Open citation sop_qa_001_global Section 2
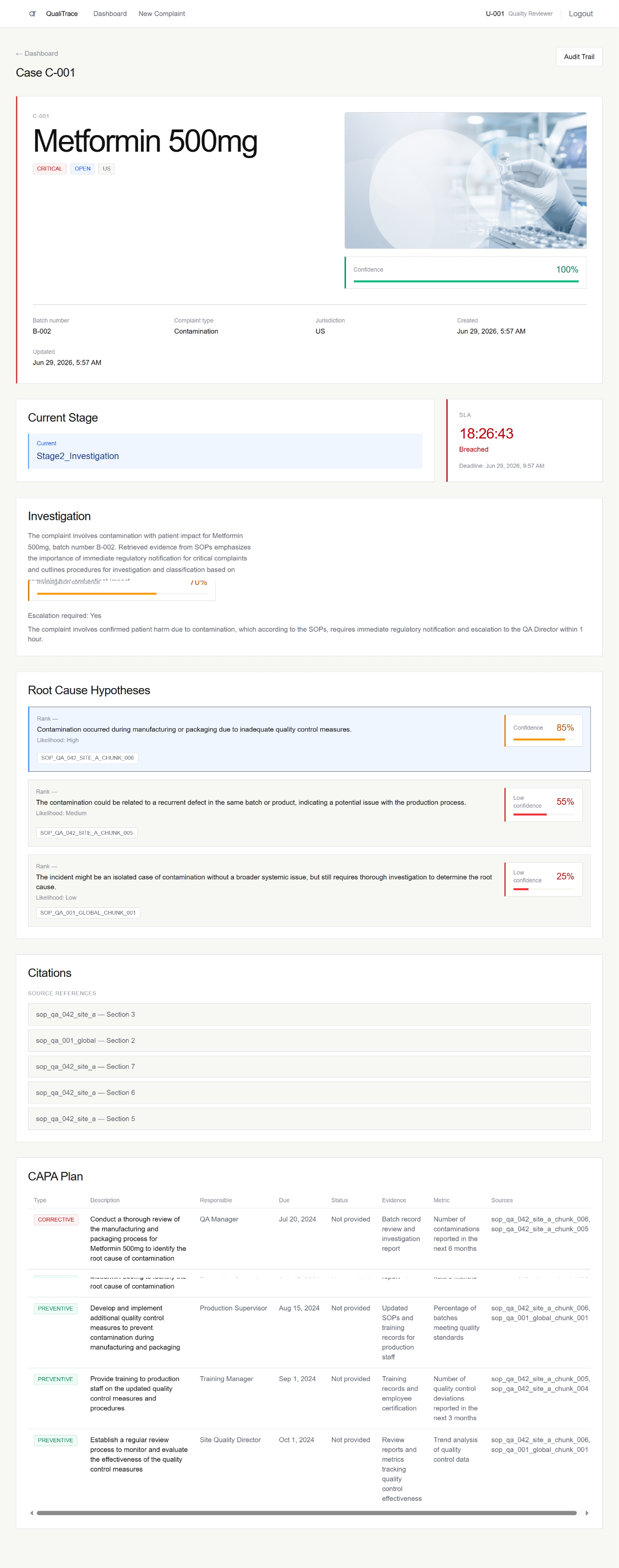 tap(309, 1040)
